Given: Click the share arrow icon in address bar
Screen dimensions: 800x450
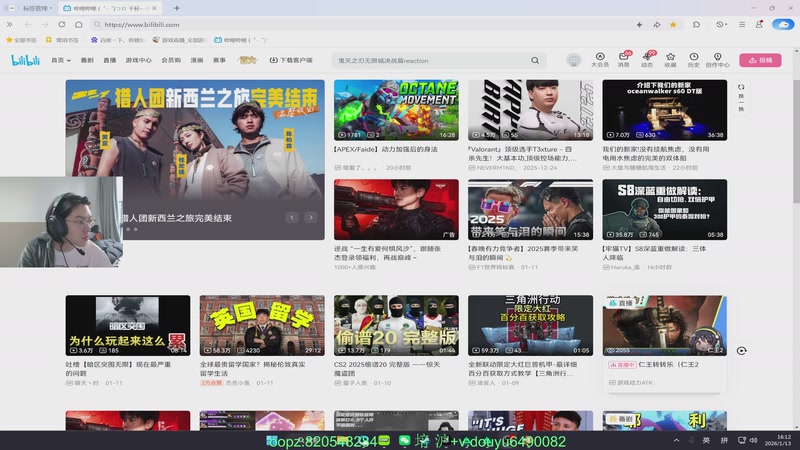Looking at the screenshot, I should point(657,24).
